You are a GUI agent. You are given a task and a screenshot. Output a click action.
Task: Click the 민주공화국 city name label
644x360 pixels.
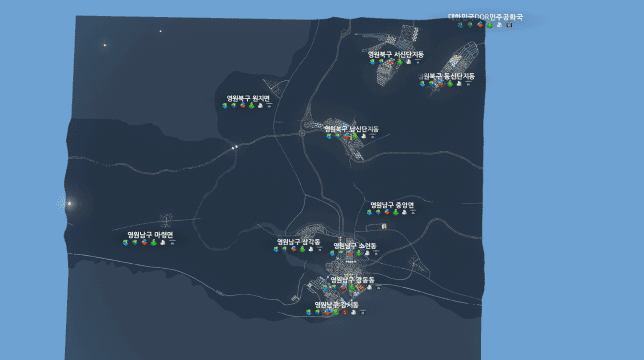pos(485,17)
